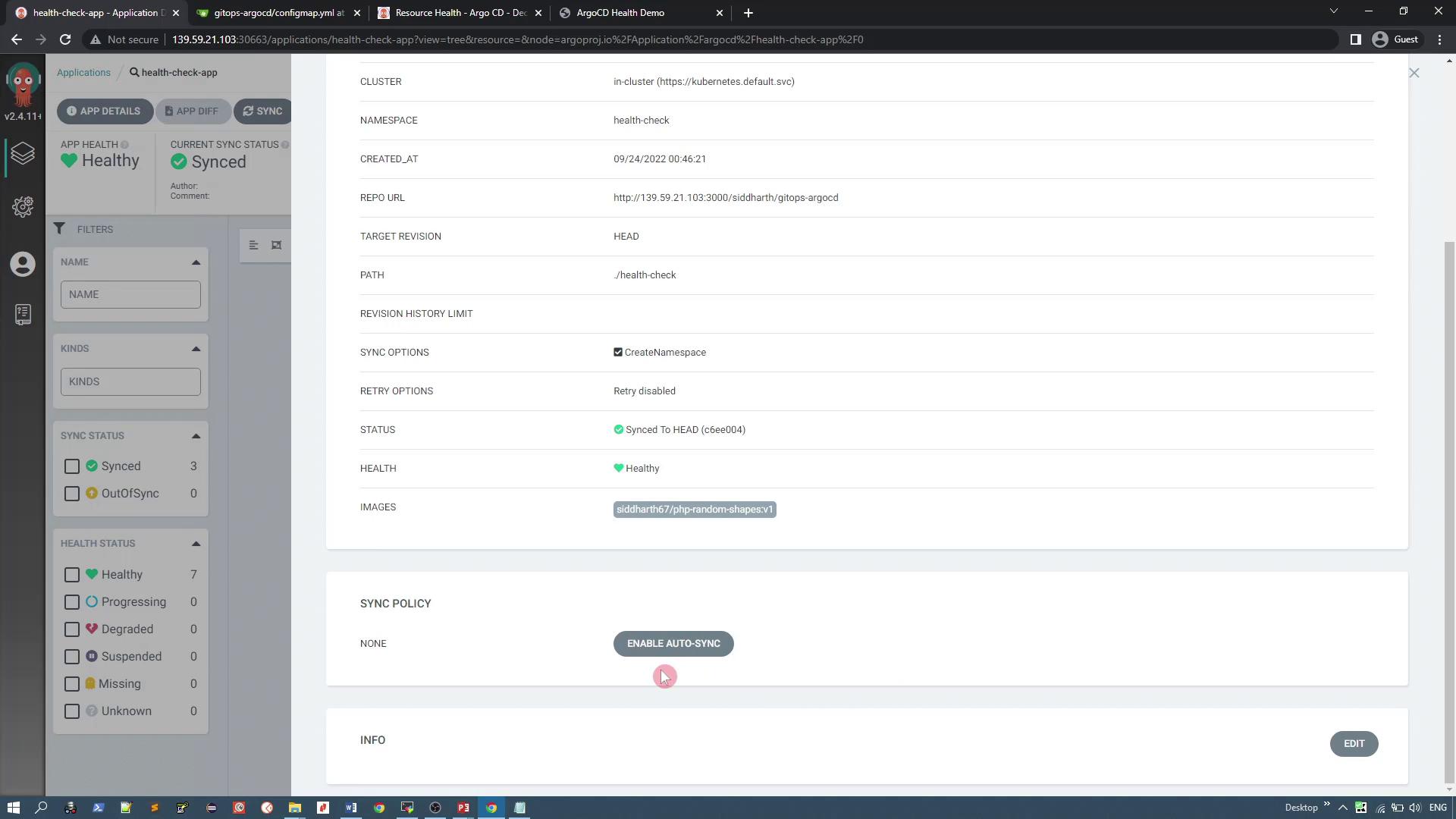Viewport: 1456px width, 819px height.
Task: Collapse the KINDS filter section
Action: (x=196, y=349)
